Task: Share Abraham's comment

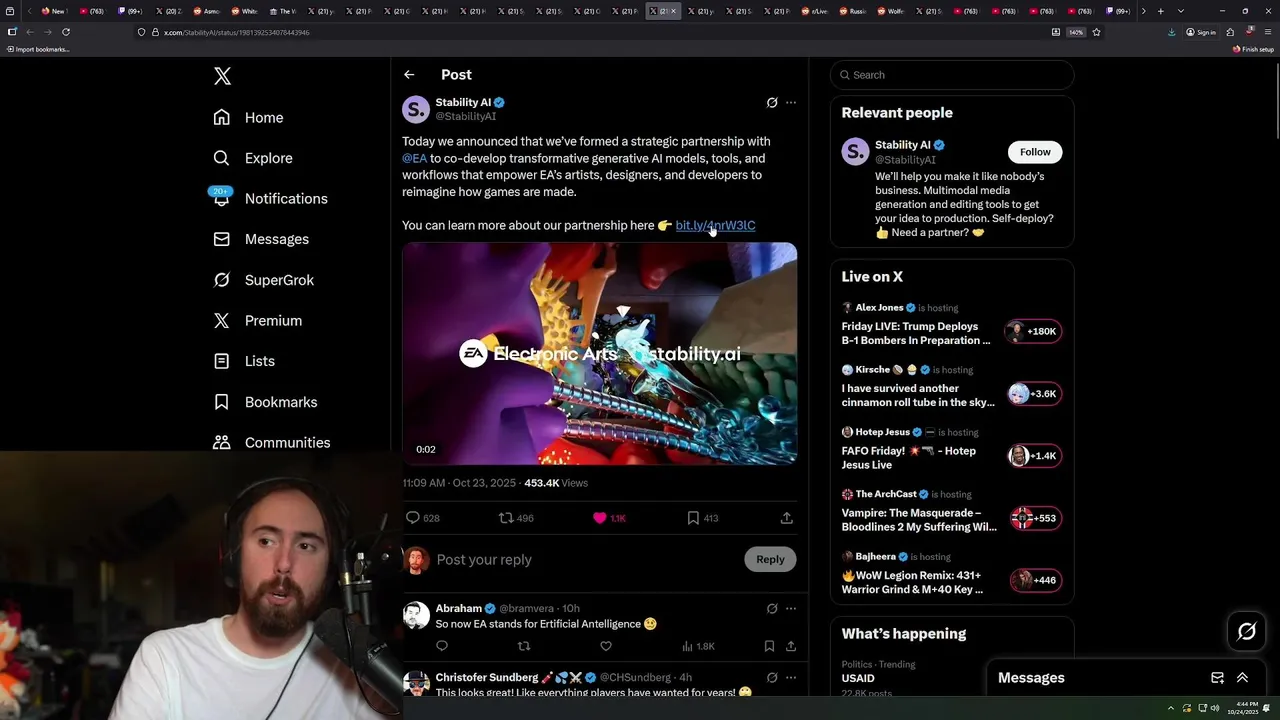Action: tap(791, 646)
